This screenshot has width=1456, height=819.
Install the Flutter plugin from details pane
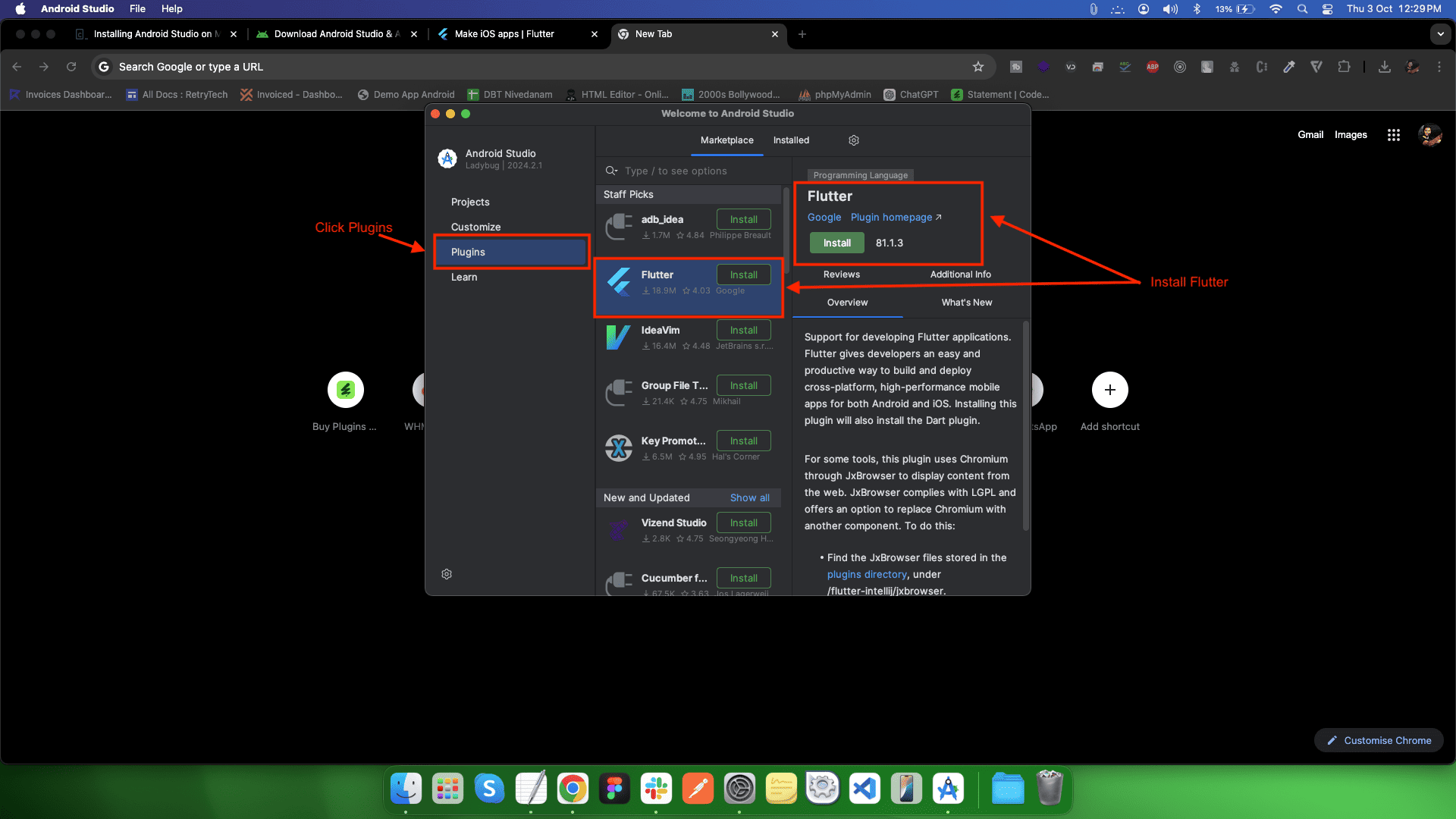(x=836, y=243)
